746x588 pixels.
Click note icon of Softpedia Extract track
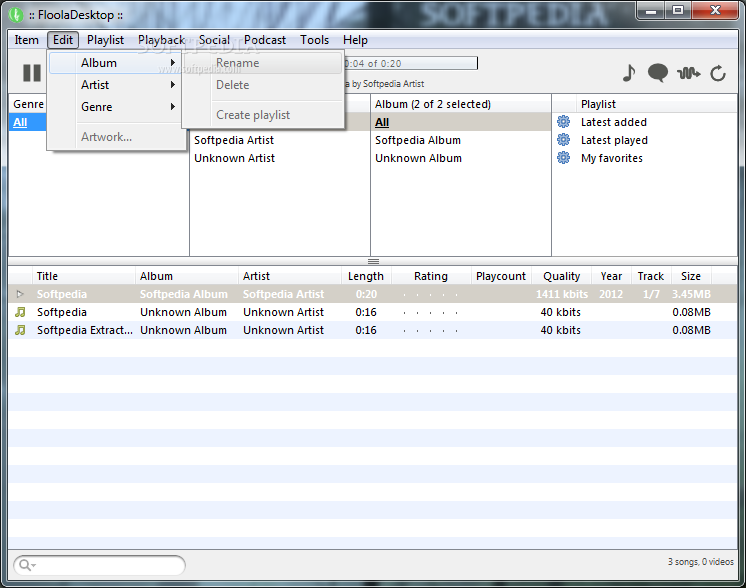(20, 330)
